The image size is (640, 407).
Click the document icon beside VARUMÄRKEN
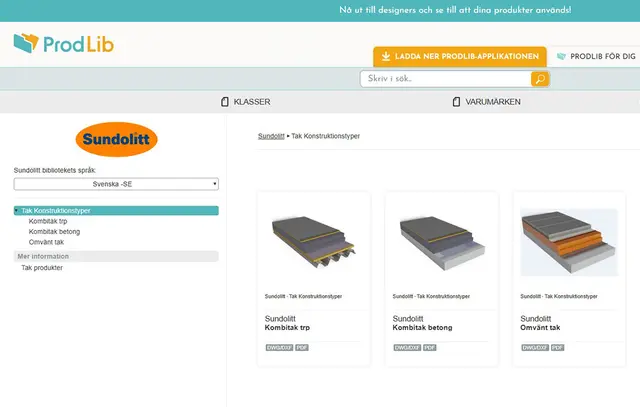pyautogui.click(x=456, y=102)
